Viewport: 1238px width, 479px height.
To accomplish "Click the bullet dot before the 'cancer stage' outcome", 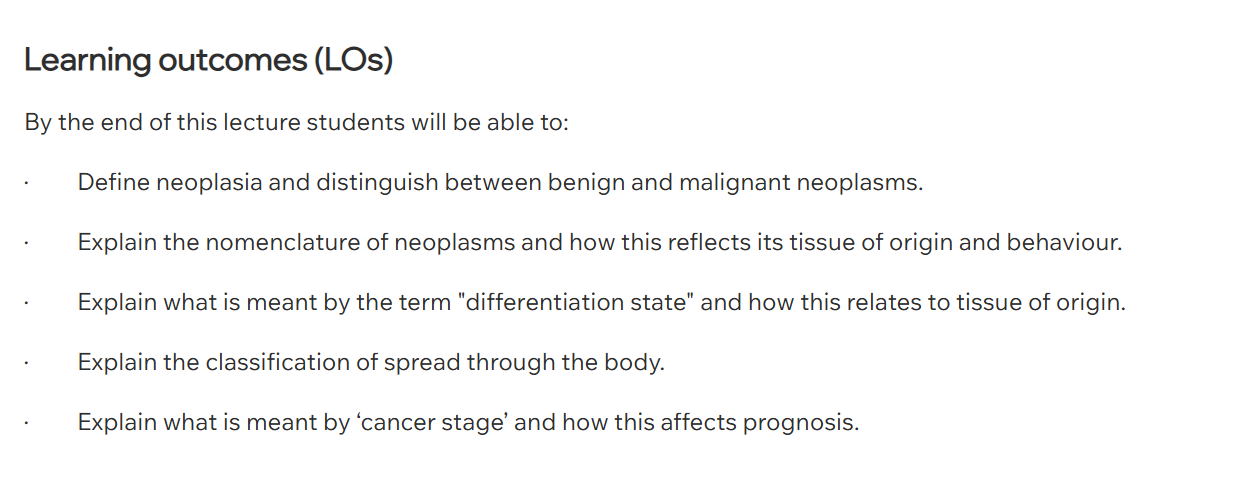I will tap(28, 423).
